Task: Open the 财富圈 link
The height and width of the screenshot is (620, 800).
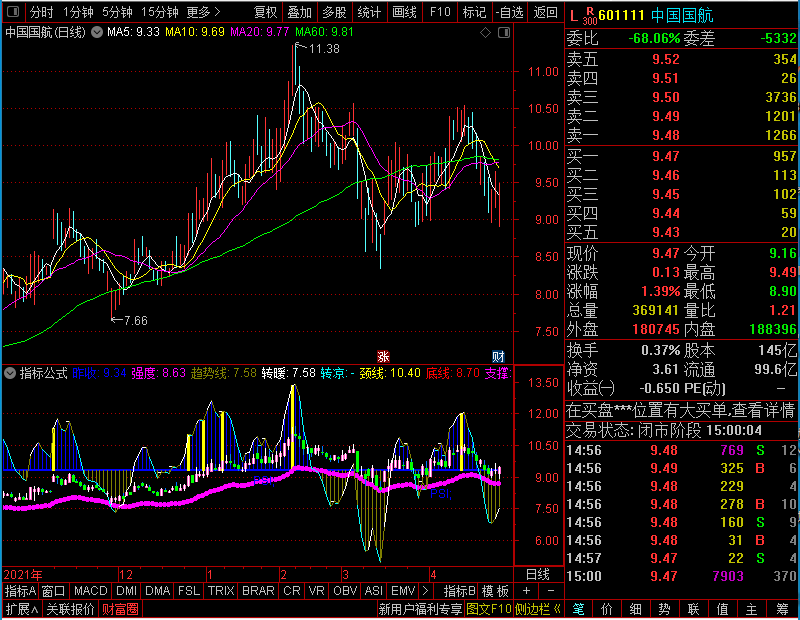Action: [x=120, y=609]
